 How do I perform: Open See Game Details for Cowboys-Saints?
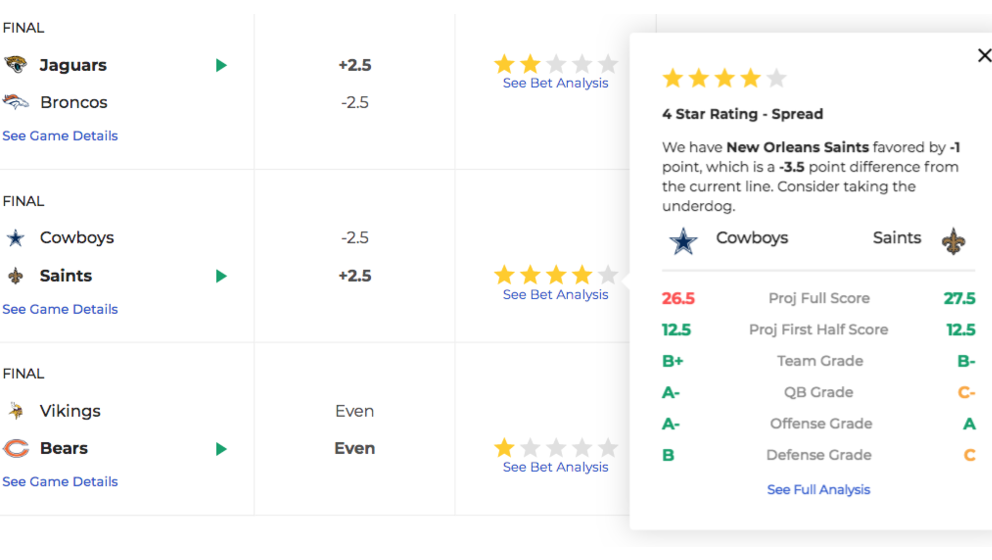(60, 309)
